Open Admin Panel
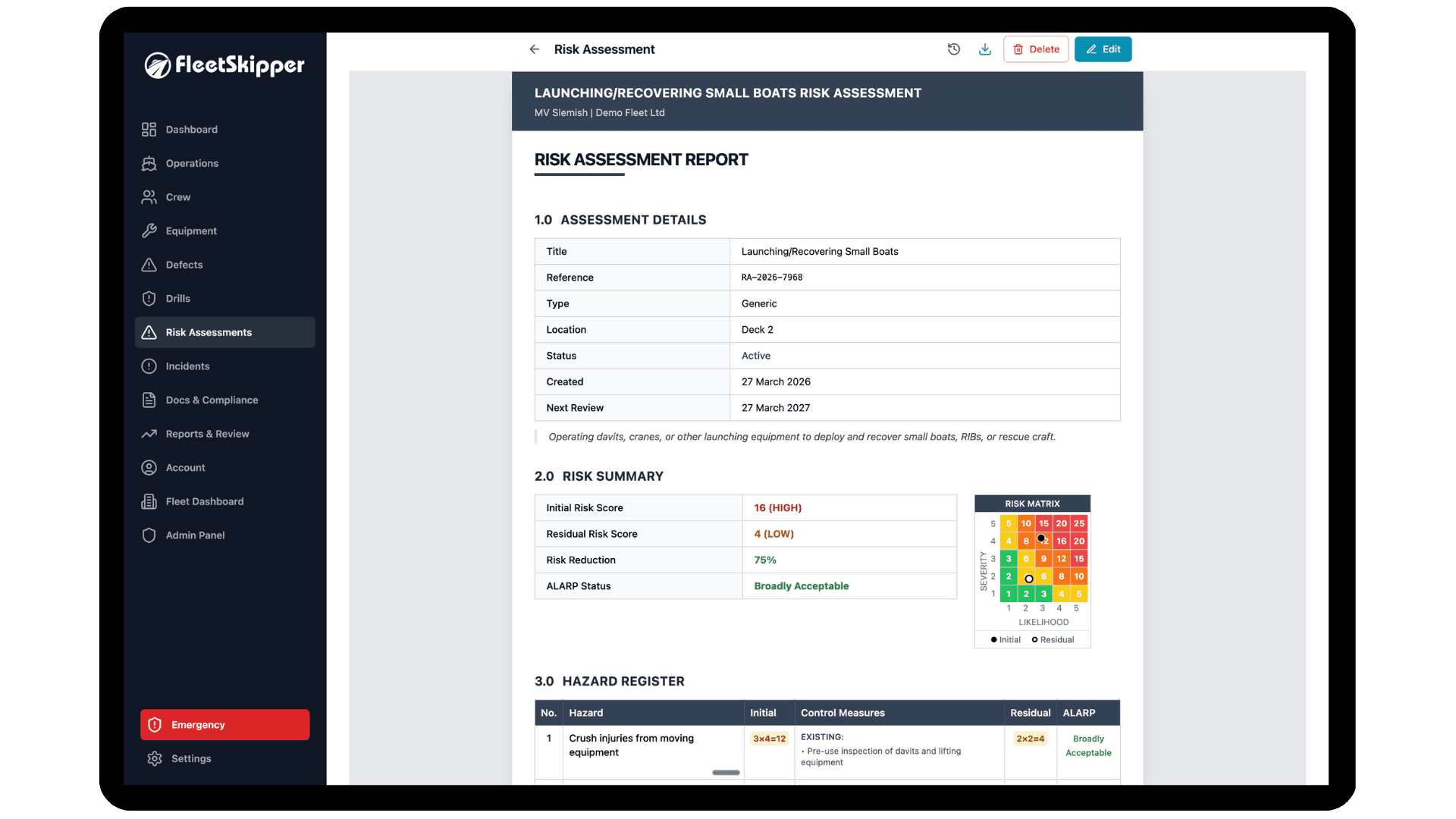This screenshot has width=1456, height=819. (x=225, y=535)
